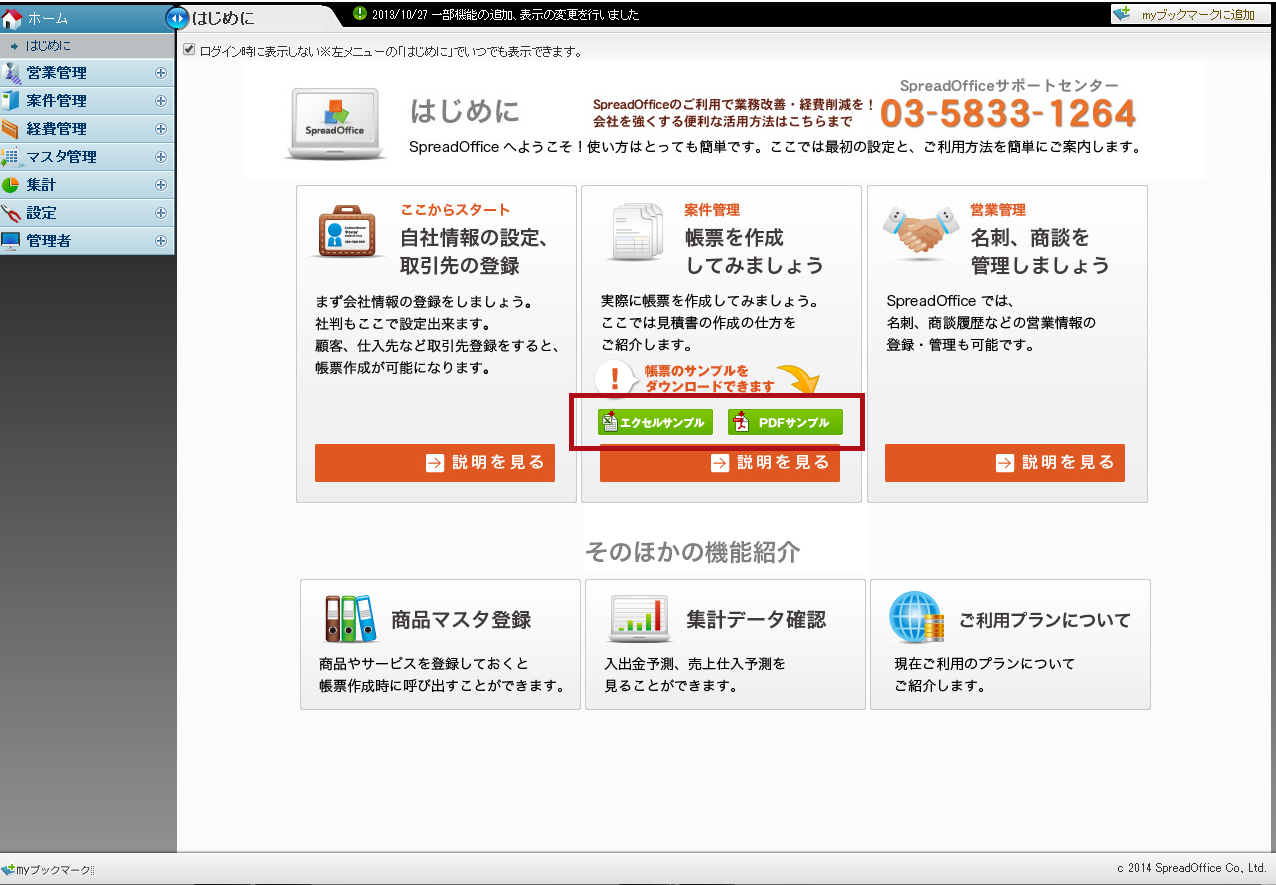The height and width of the screenshot is (885, 1276).
Task: Expand the マスタ管理 menu plus button
Action: pos(161,157)
